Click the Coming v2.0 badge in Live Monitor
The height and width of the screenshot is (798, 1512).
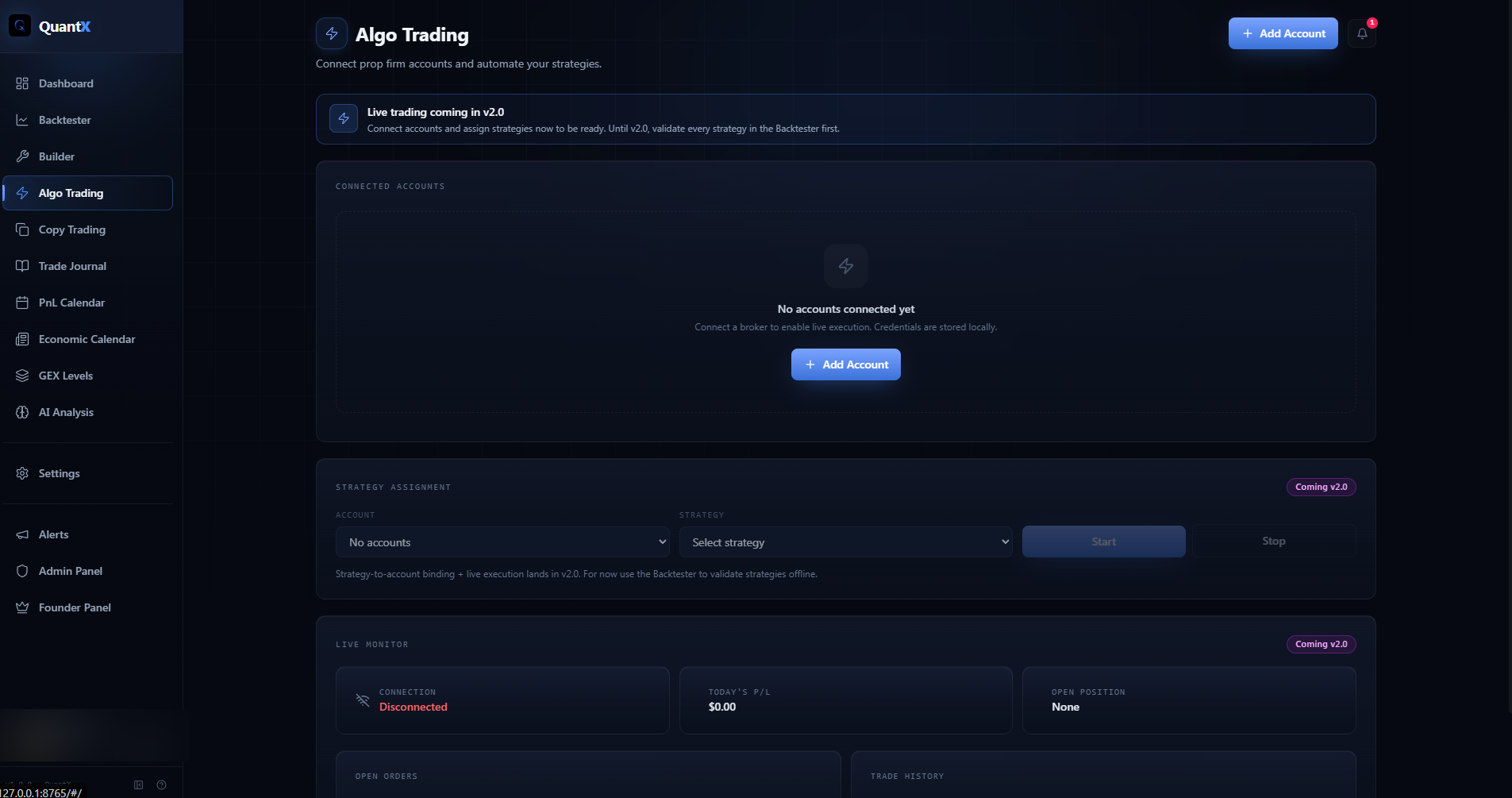click(1322, 644)
